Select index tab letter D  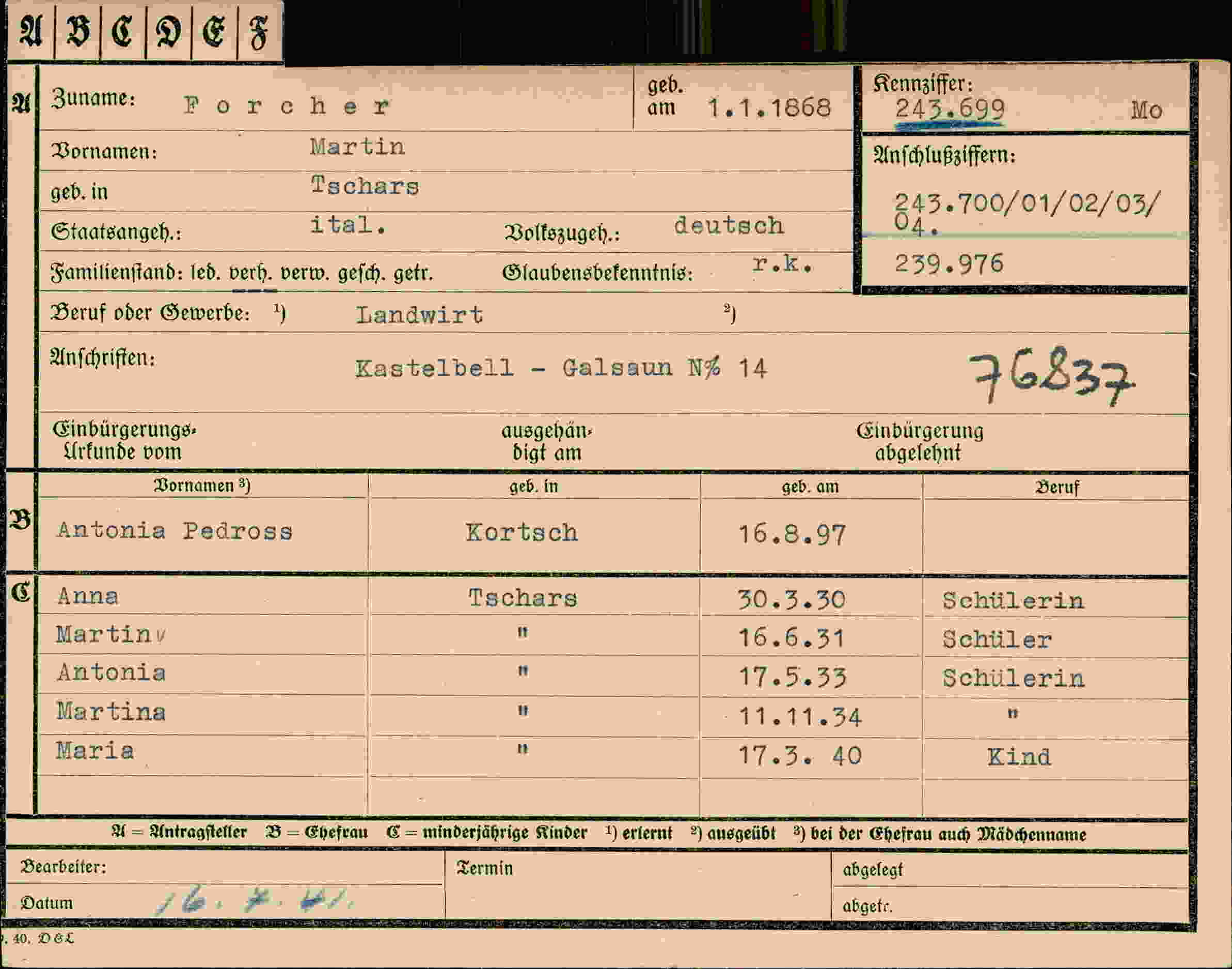point(168,30)
